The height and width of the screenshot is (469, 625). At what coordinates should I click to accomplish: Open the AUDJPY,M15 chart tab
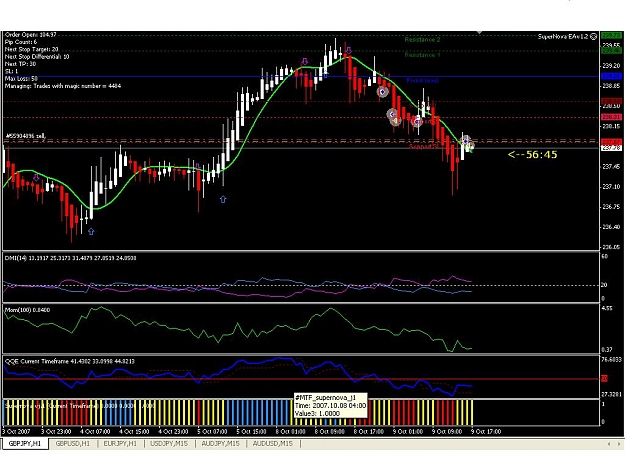[x=220, y=443]
